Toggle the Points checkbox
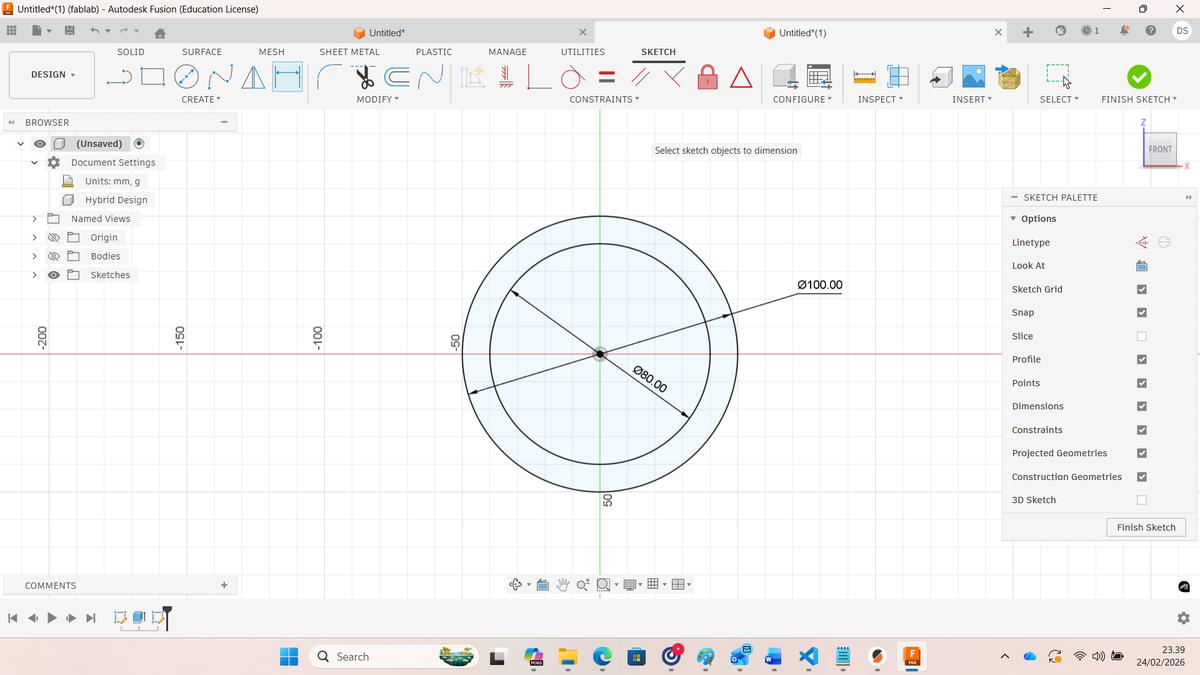Image resolution: width=1200 pixels, height=675 pixels. (1141, 383)
